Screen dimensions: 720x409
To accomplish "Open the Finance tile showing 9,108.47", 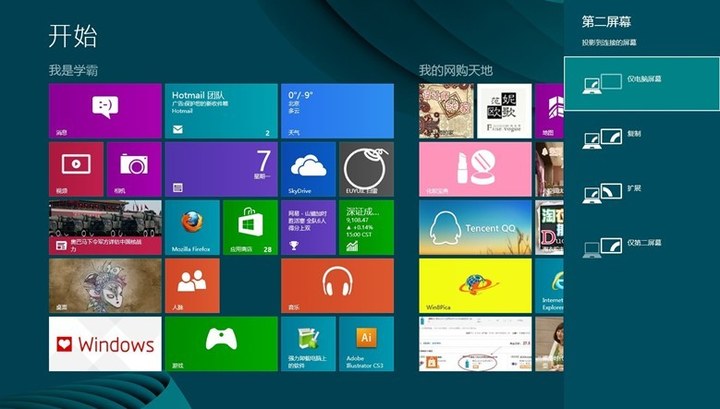I will [x=366, y=227].
